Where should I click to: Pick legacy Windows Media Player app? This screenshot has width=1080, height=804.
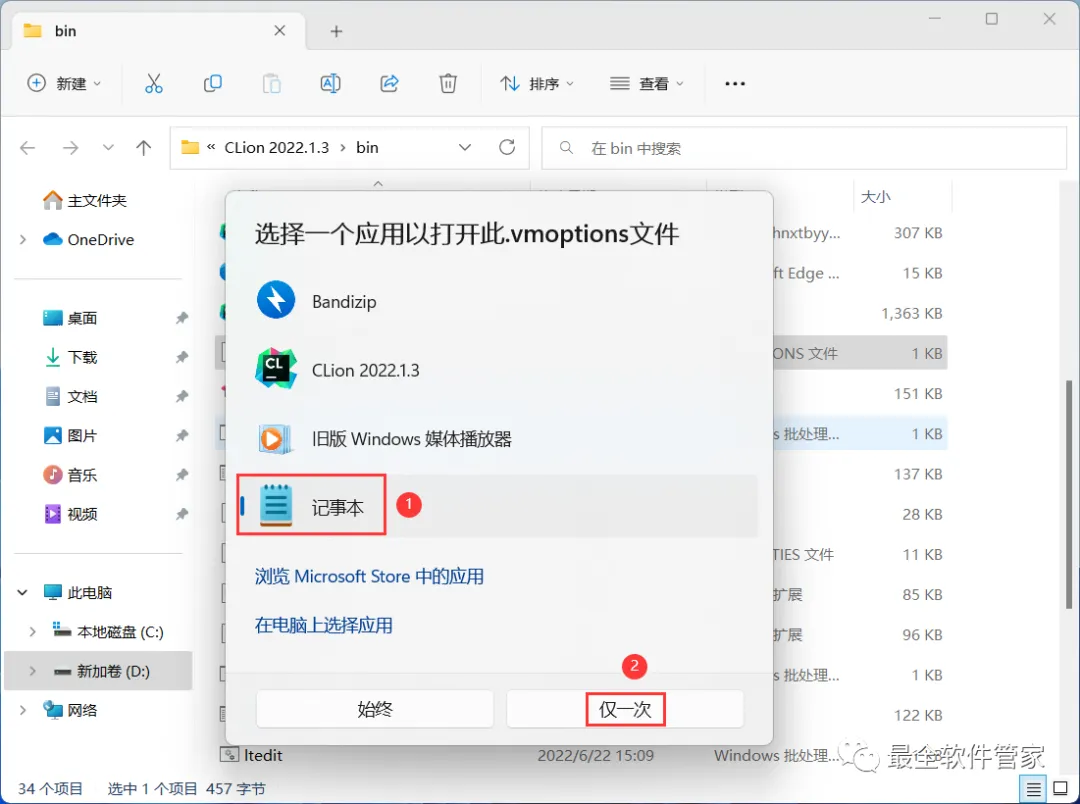[x=411, y=439]
